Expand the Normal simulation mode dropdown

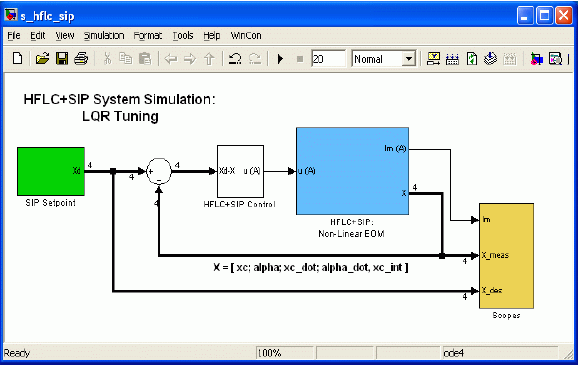408,59
